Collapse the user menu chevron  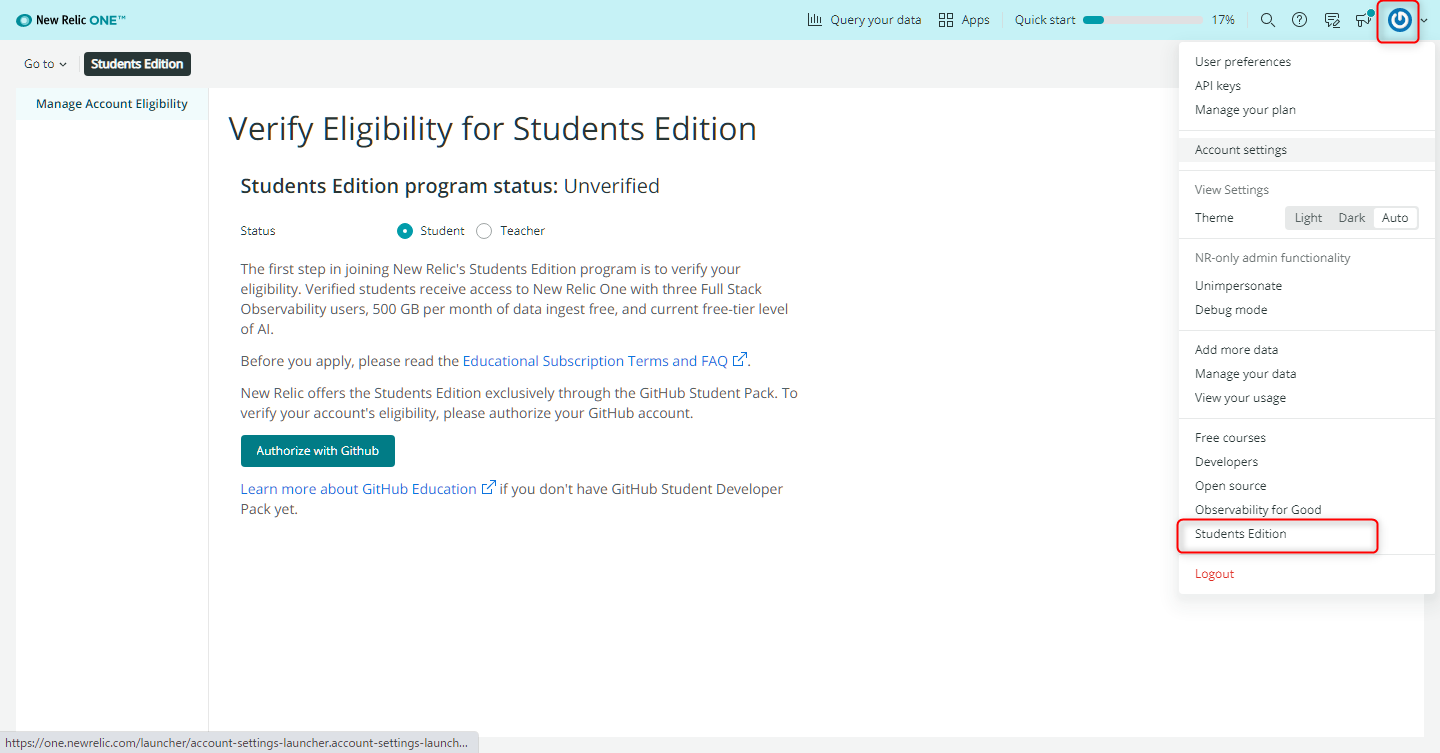(1424, 21)
